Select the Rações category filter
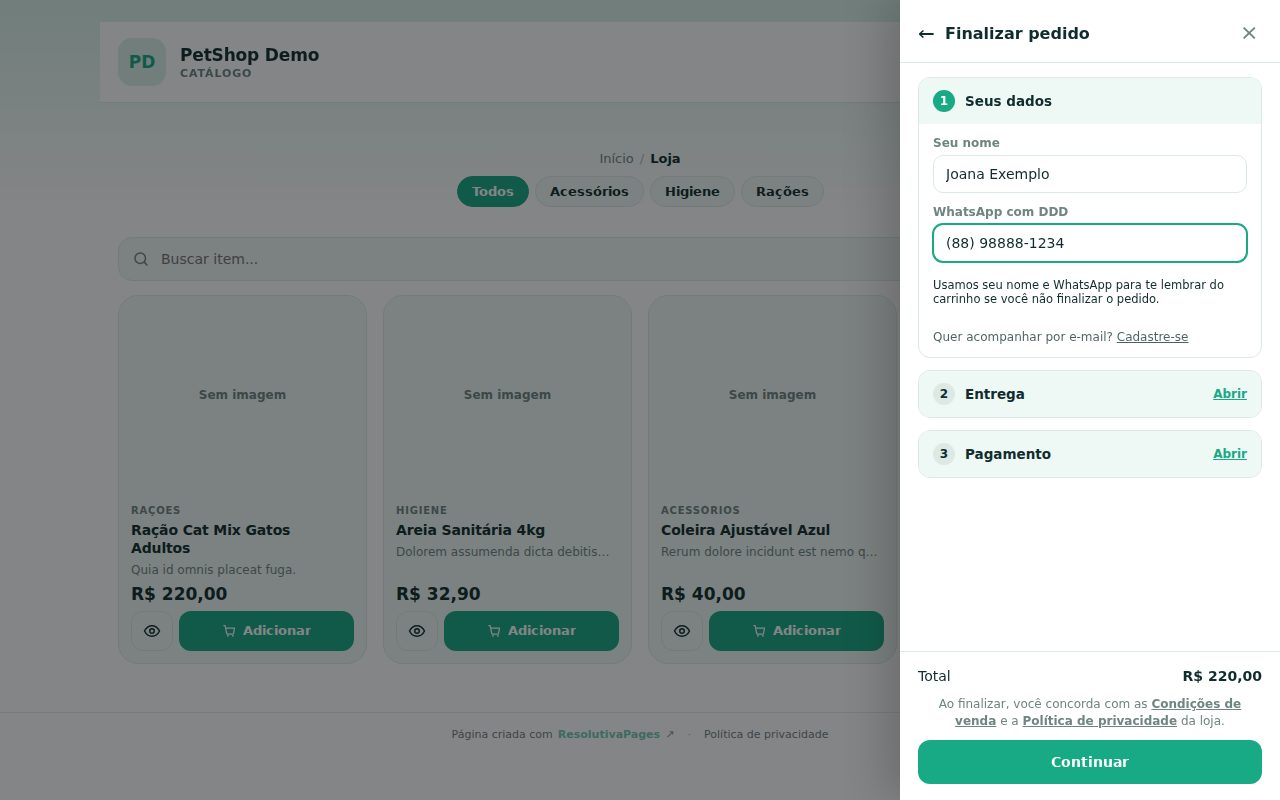 click(782, 192)
